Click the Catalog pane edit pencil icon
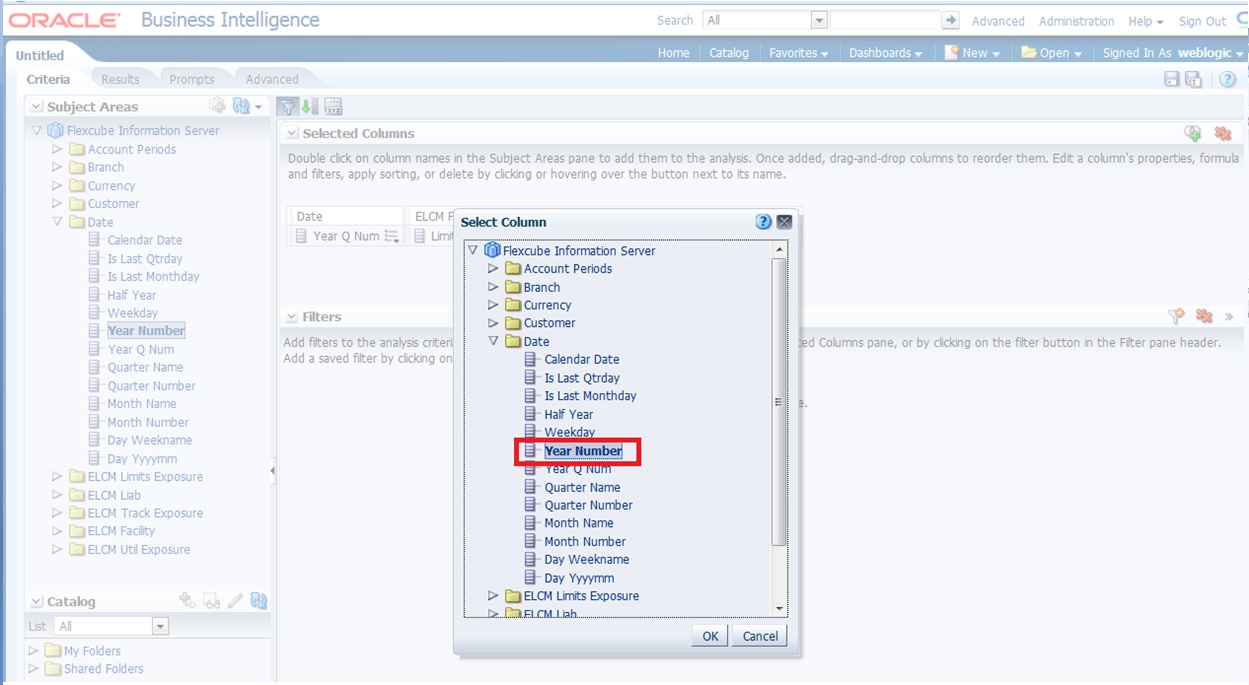 (235, 601)
